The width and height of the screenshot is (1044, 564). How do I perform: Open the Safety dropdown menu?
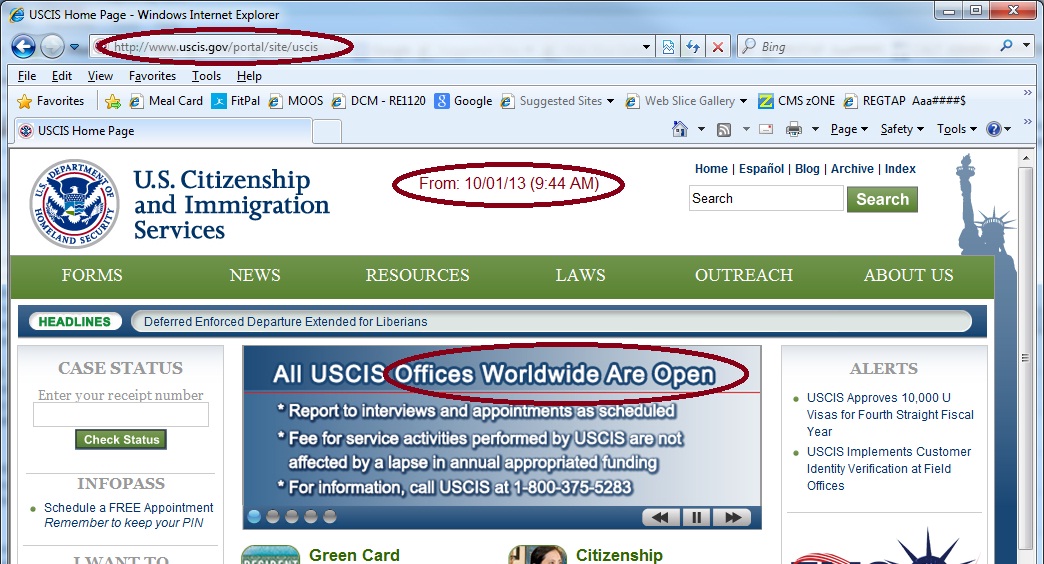click(x=902, y=129)
